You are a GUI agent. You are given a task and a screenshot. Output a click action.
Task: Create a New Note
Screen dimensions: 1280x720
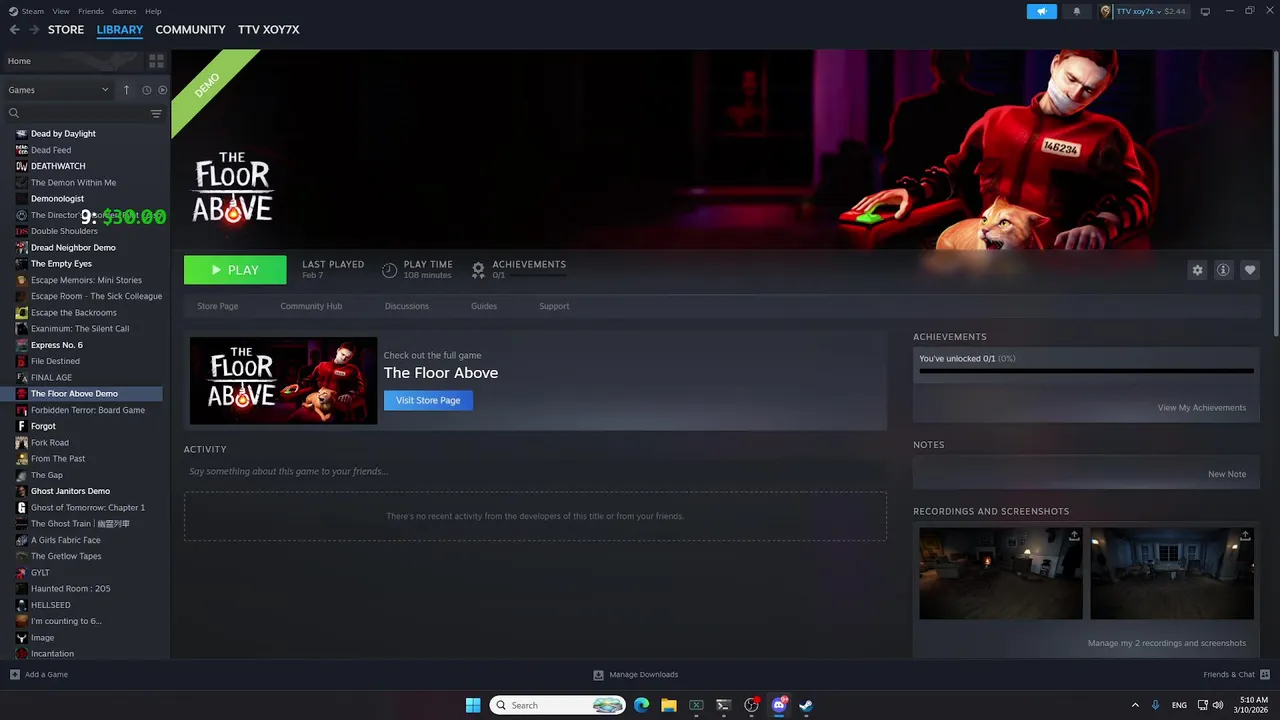[x=1227, y=474]
